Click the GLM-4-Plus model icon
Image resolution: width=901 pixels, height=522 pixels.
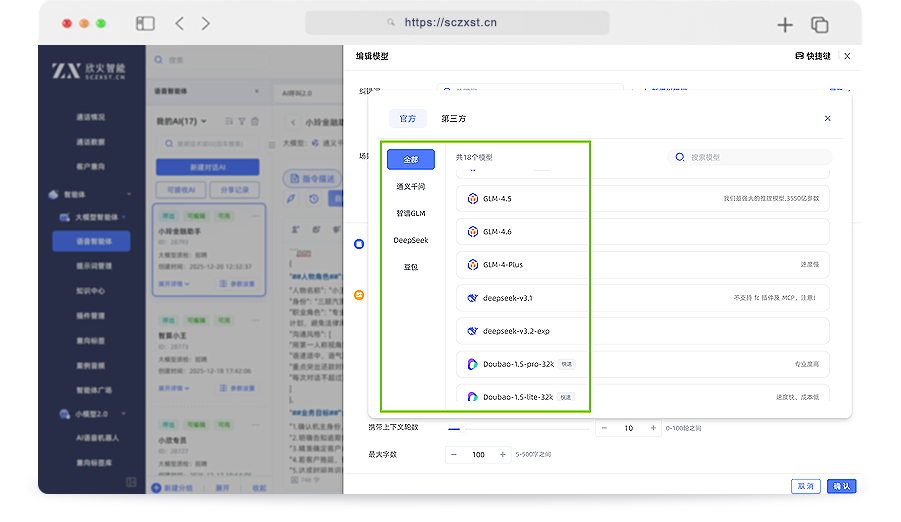pos(473,265)
